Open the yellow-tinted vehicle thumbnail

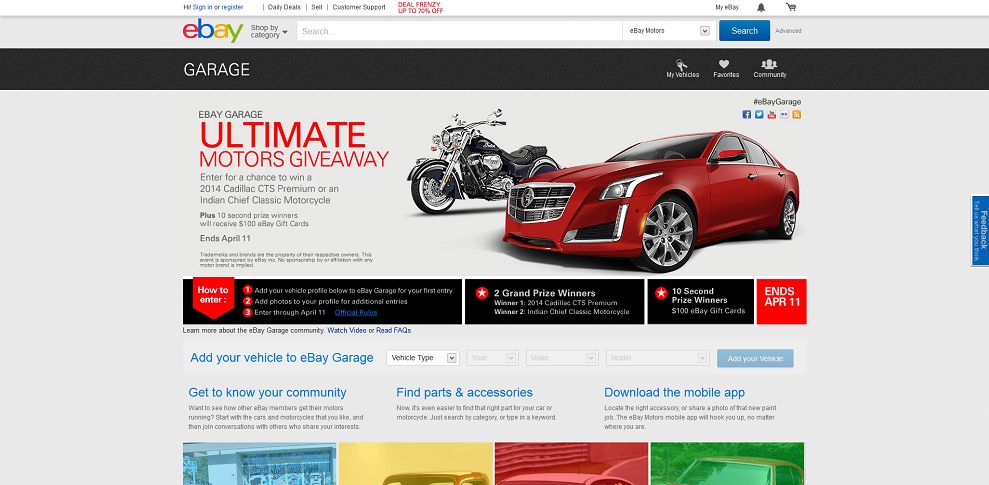click(416, 464)
